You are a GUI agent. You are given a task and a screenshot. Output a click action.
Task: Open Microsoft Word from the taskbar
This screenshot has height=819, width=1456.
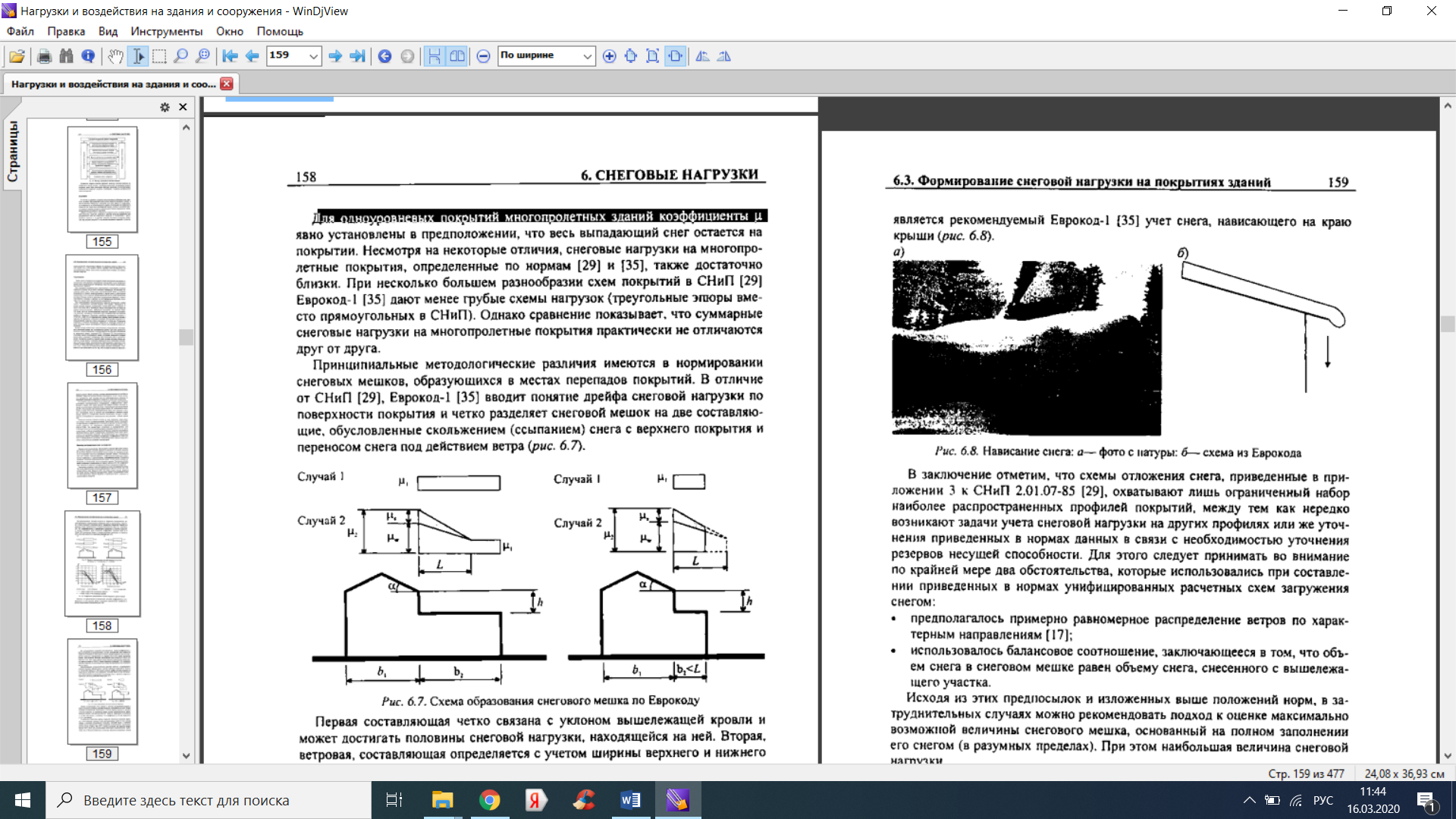(630, 800)
